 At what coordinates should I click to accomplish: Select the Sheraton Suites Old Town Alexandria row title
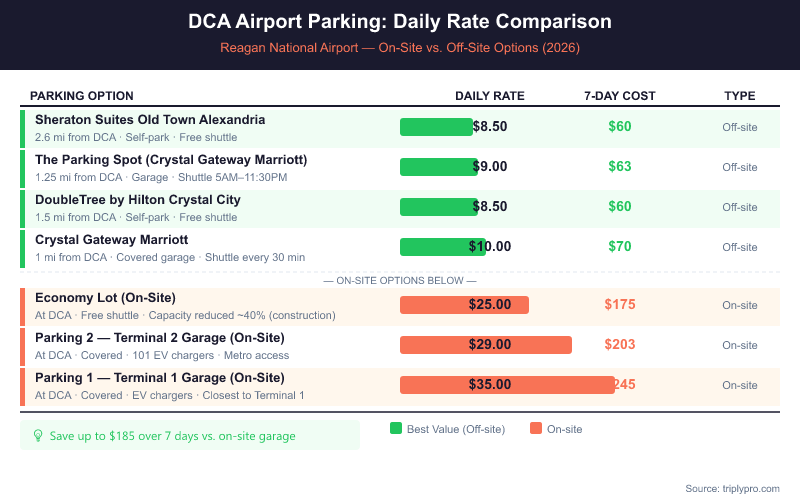click(150, 120)
